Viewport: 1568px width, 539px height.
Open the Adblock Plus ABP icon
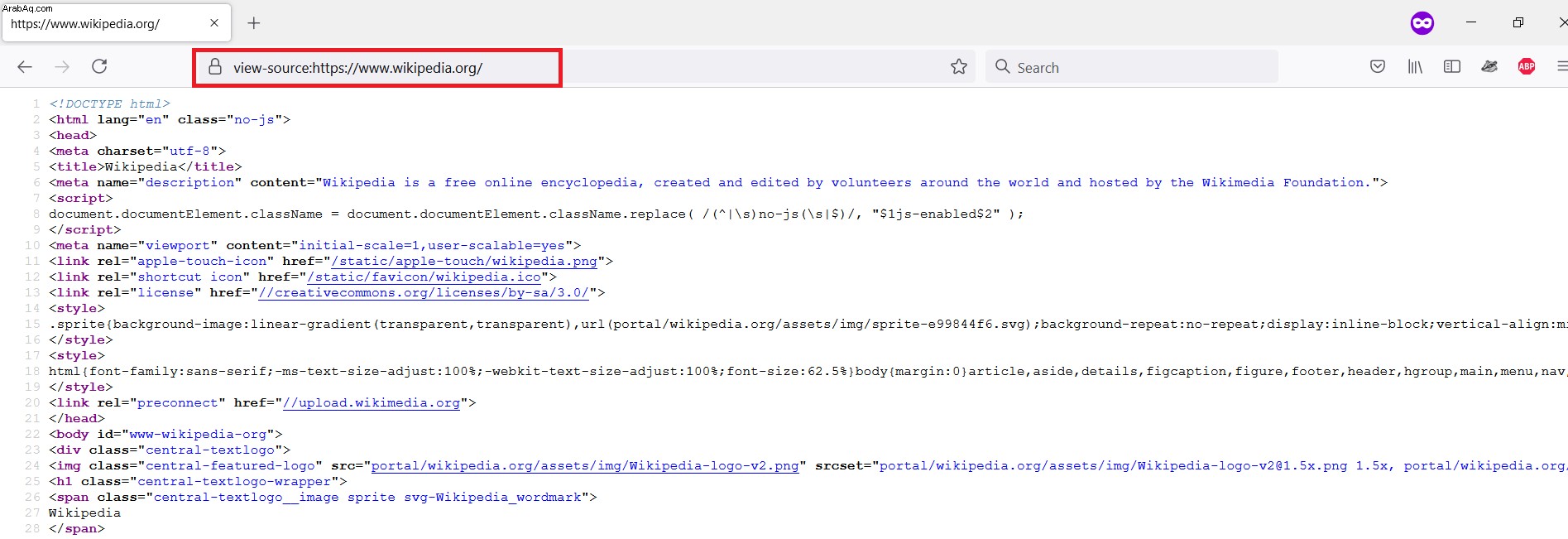[x=1527, y=66]
